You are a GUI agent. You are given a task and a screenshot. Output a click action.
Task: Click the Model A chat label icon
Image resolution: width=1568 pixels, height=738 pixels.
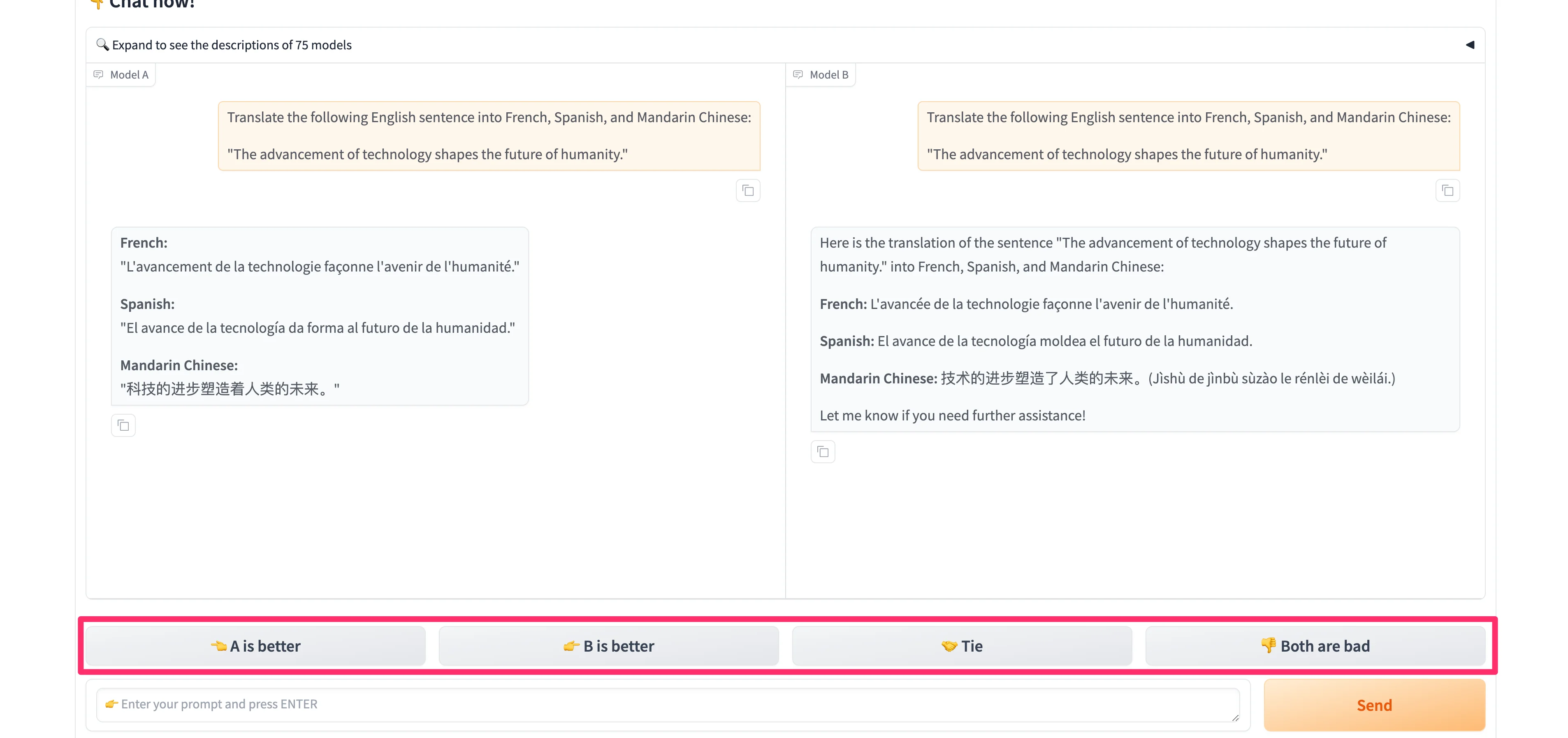[x=99, y=75]
